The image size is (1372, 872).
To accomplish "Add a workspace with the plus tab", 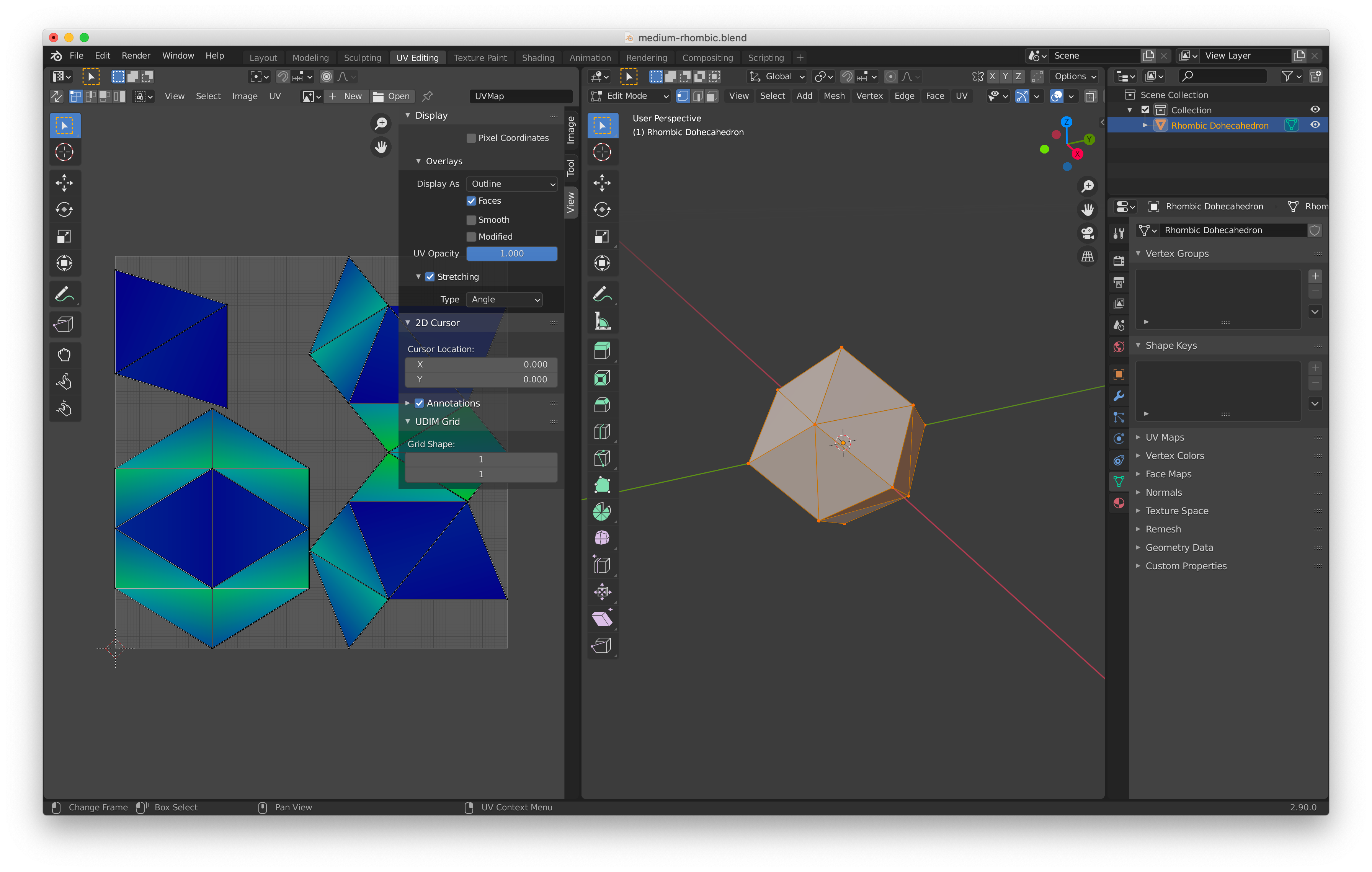I will [800, 57].
